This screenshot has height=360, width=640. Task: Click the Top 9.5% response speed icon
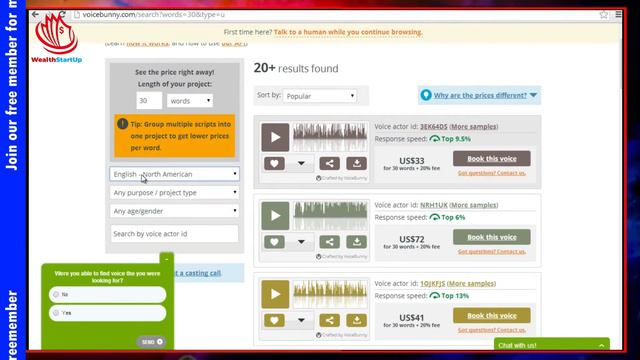(x=434, y=139)
